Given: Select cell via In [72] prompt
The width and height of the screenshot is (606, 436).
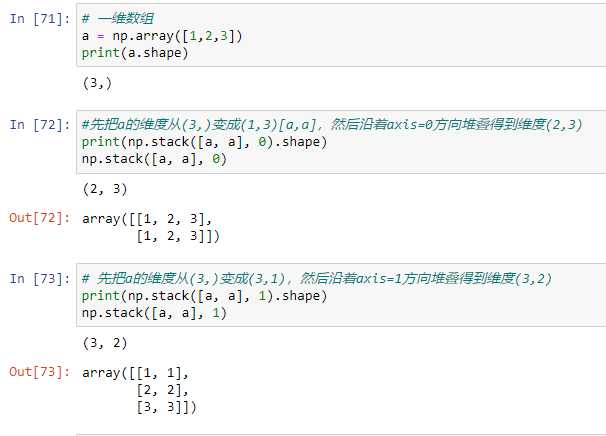Looking at the screenshot, I should coord(40,125).
